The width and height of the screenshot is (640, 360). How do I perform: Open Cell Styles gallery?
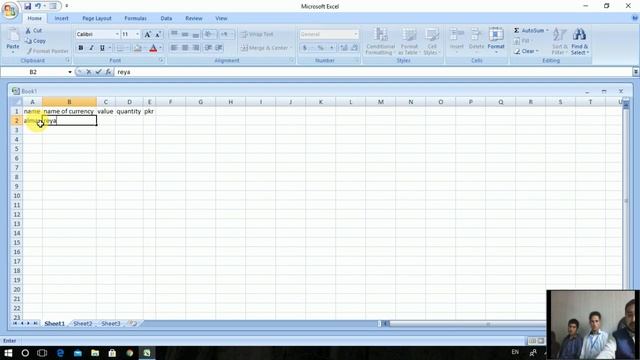coord(431,41)
